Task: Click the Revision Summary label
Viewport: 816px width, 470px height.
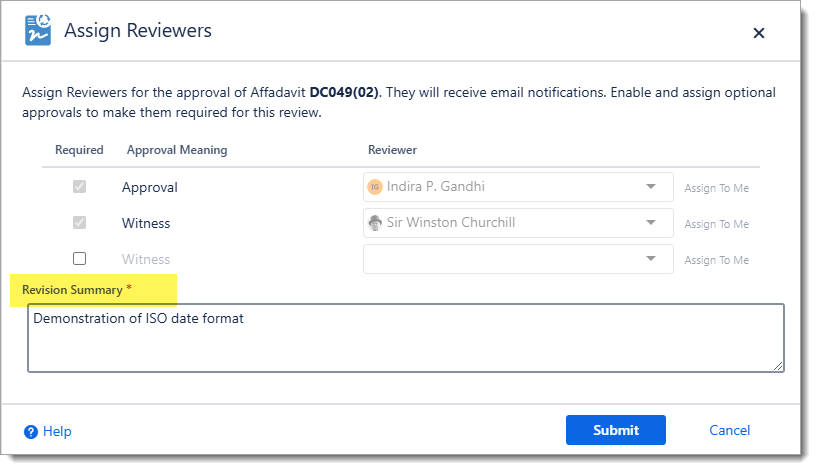Action: [71, 289]
